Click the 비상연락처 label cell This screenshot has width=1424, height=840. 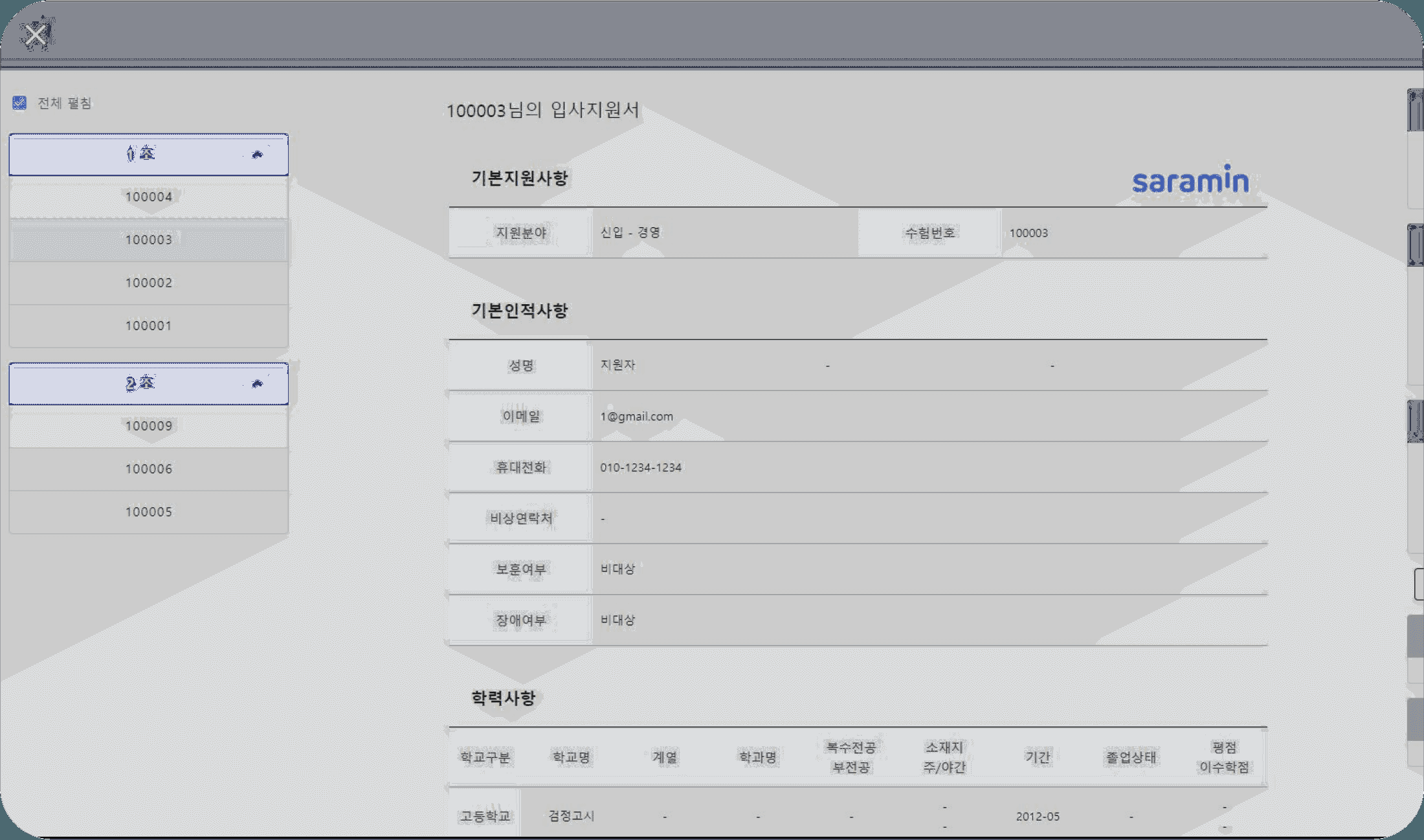pos(520,518)
